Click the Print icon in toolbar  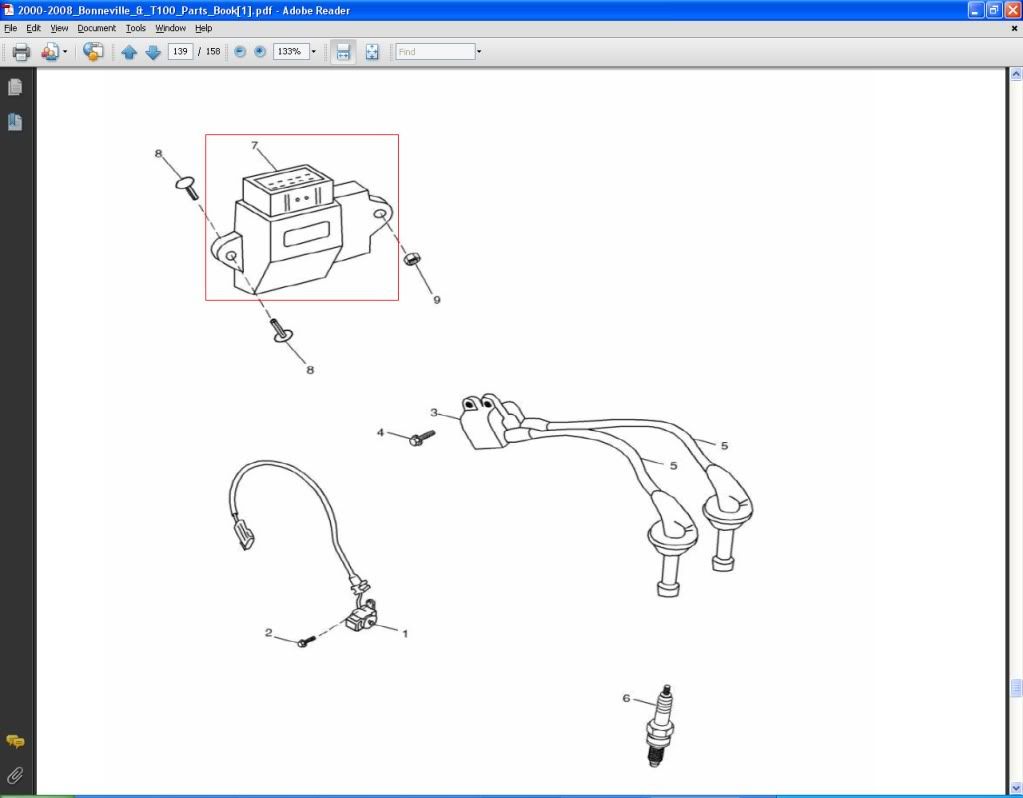pyautogui.click(x=21, y=52)
